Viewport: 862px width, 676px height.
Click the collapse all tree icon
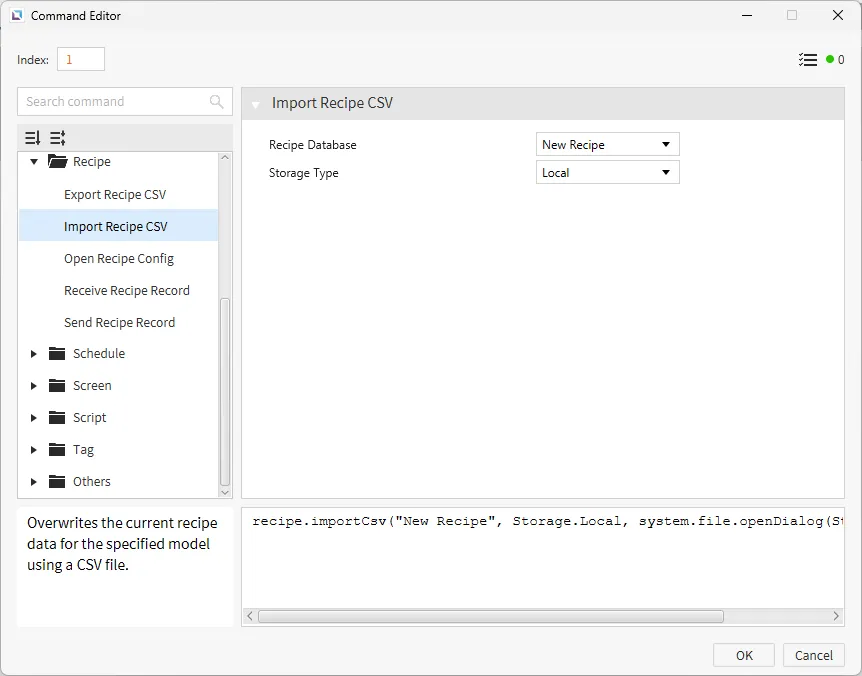tap(57, 138)
